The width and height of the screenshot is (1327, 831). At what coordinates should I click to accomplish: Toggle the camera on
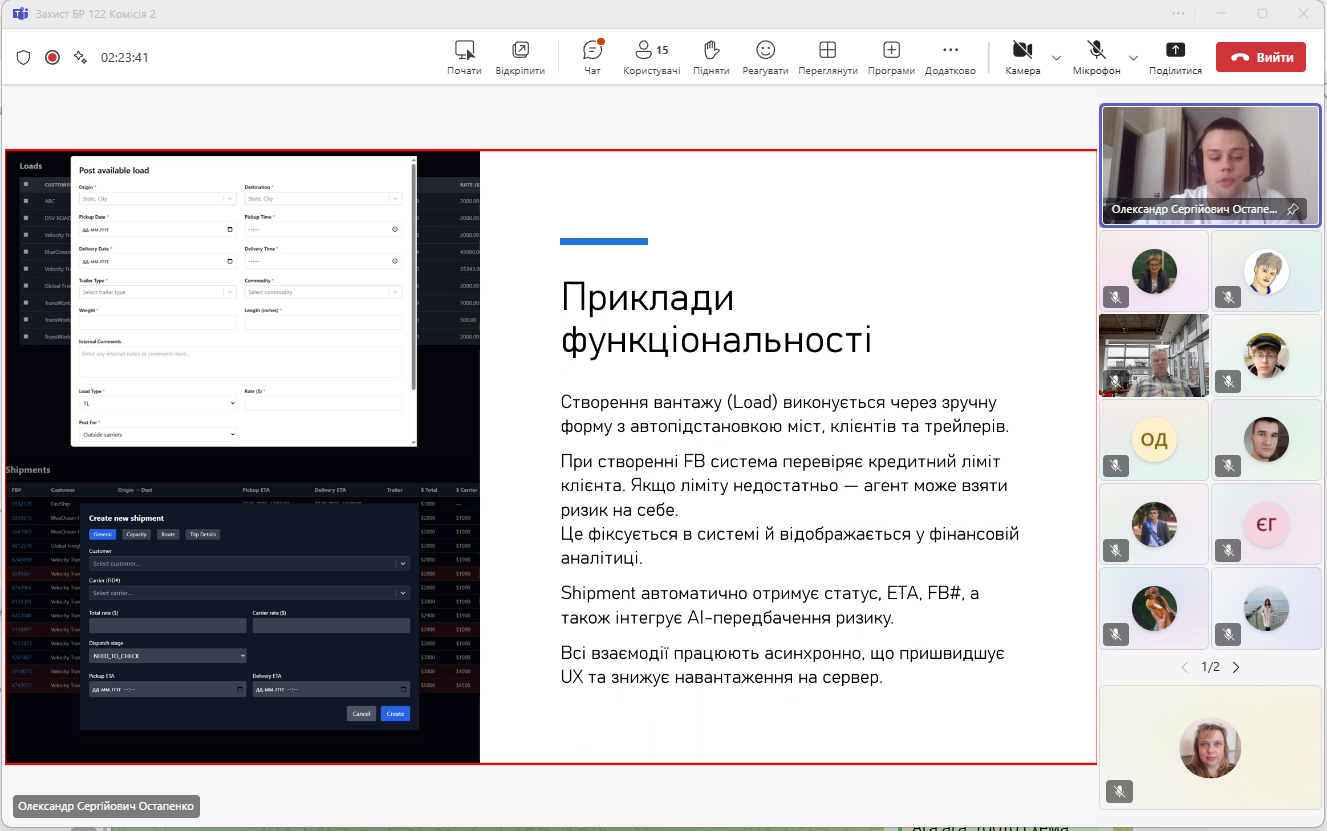pyautogui.click(x=1022, y=56)
